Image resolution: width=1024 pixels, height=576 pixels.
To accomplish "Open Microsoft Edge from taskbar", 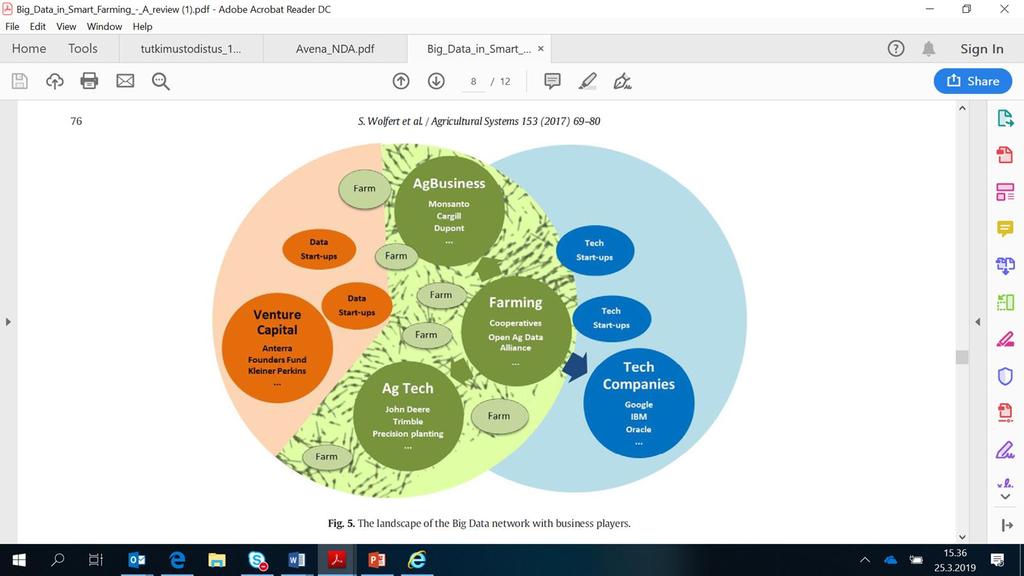I will tap(177, 560).
